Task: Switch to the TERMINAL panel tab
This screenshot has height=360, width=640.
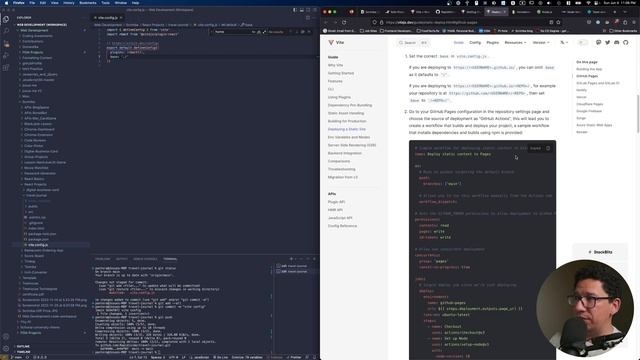Action: click(170, 259)
